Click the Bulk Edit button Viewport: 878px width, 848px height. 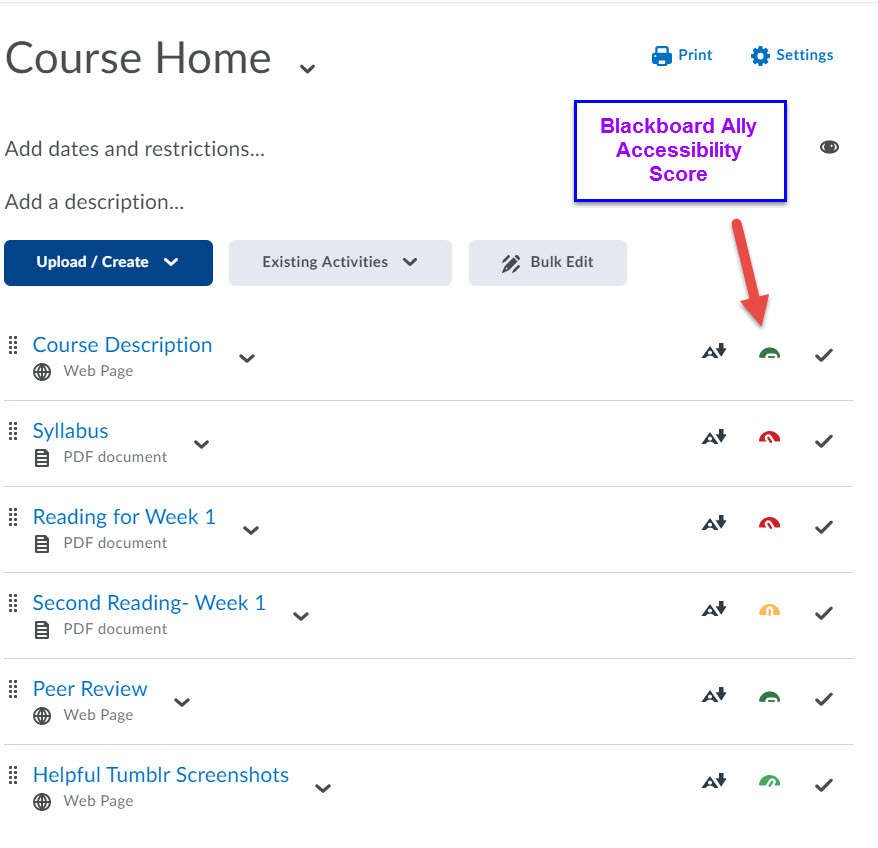click(548, 262)
